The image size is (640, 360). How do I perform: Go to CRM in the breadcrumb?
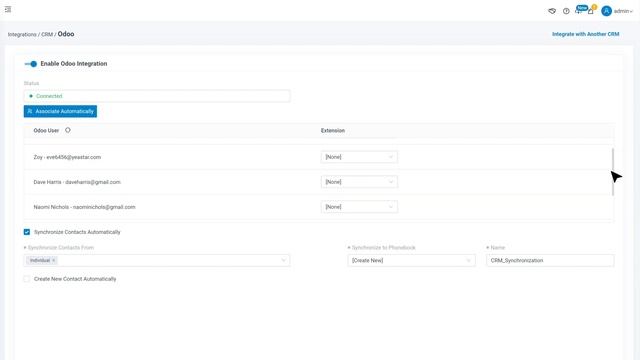tap(47, 35)
